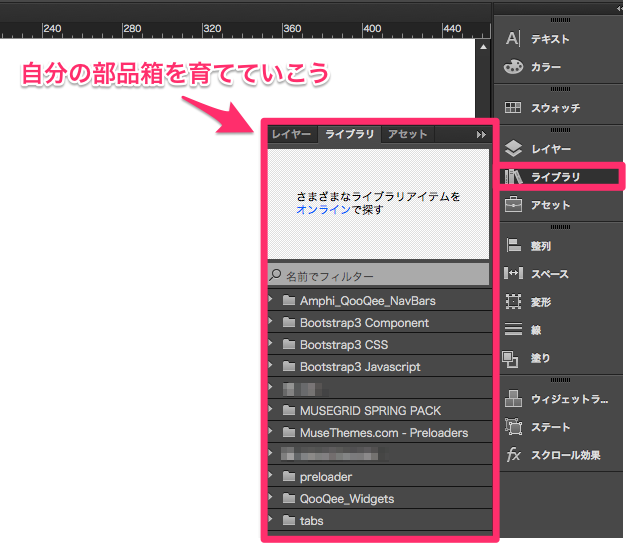Image resolution: width=626 pixels, height=543 pixels.
Task: Collapse the right dock with top arrows
Action: tap(620, 8)
